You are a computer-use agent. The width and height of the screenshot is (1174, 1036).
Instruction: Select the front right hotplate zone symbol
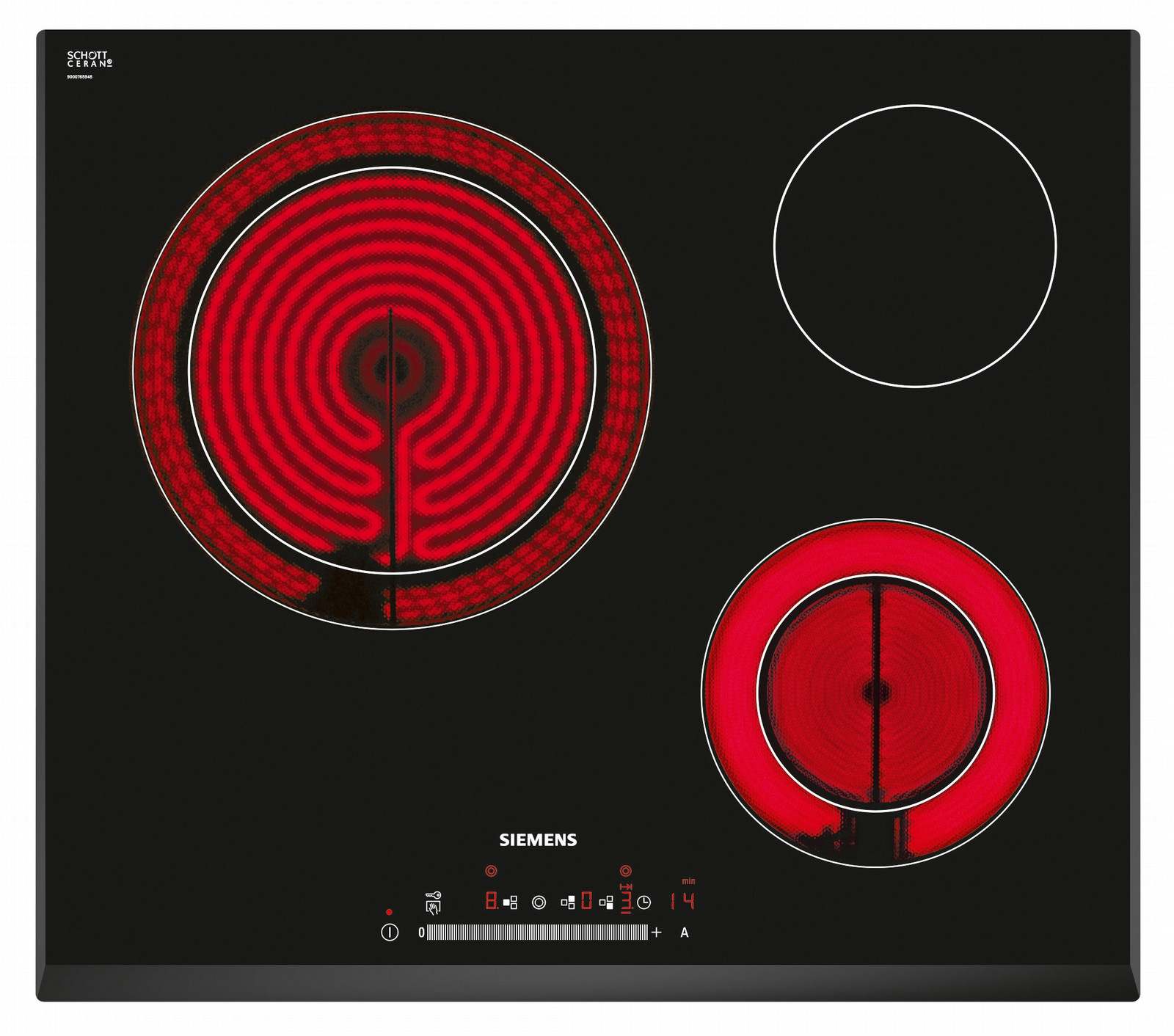point(606,902)
